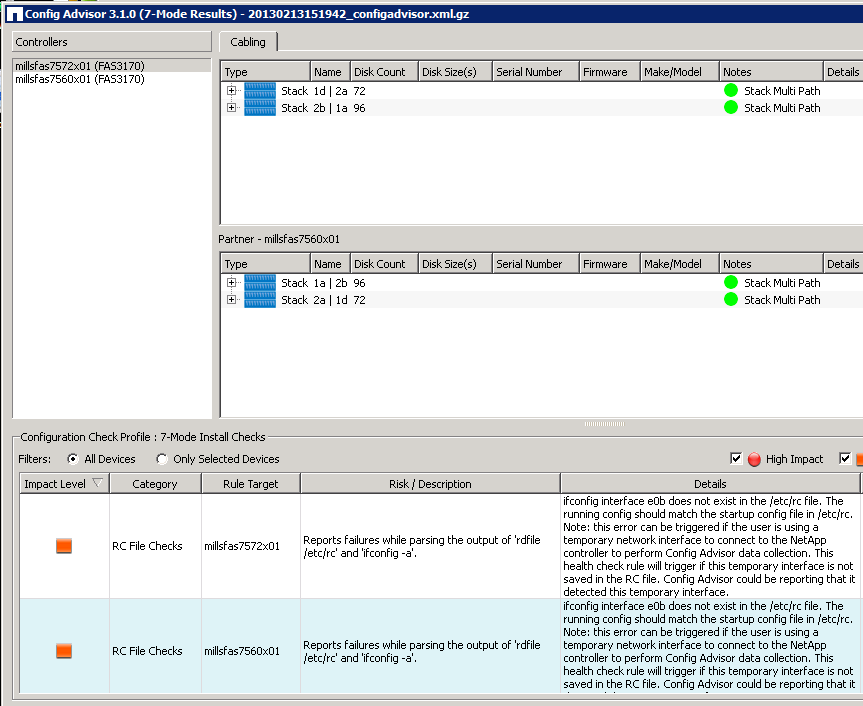863x706 pixels.
Task: Click orange impact icon for millsfas7572x01 rule
Action: coord(64,546)
